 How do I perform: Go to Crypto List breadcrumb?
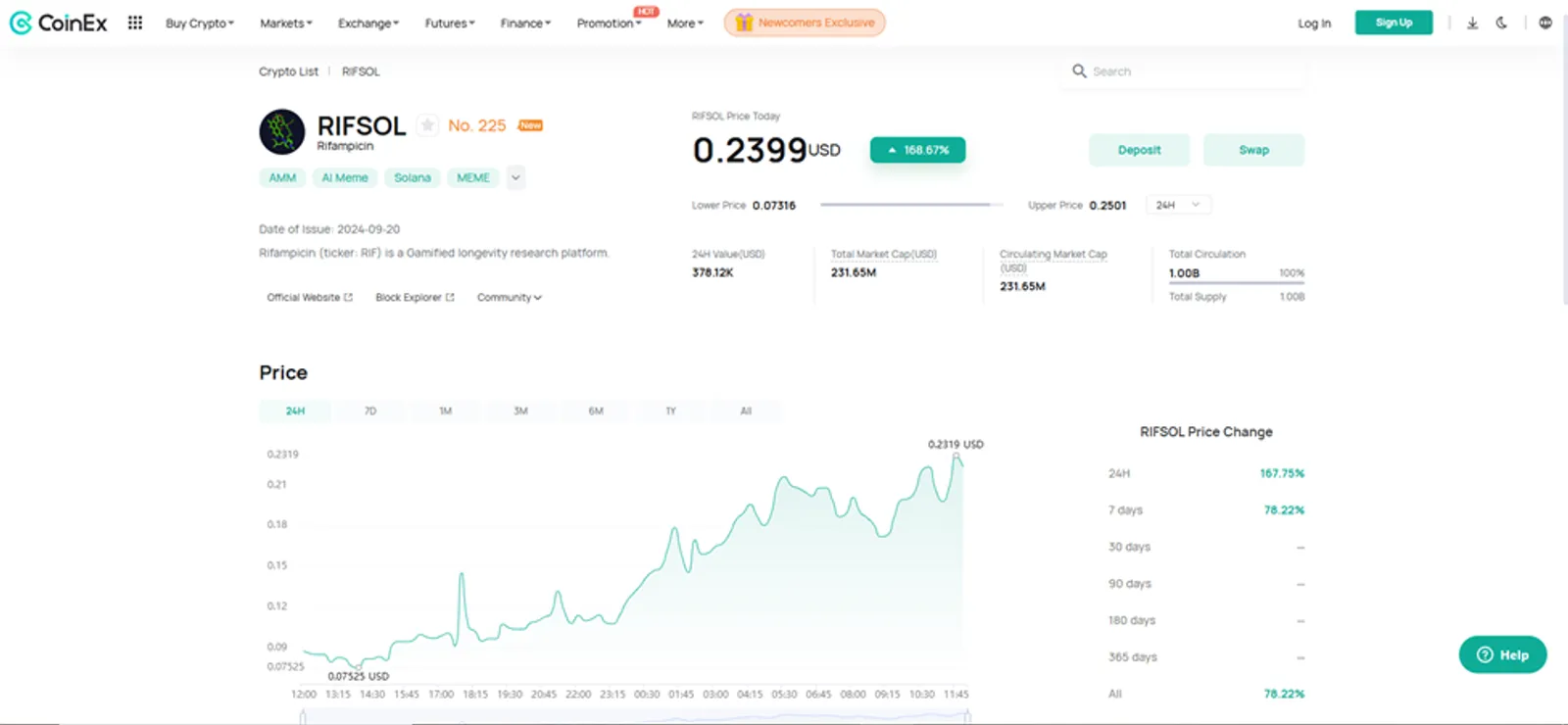[288, 72]
